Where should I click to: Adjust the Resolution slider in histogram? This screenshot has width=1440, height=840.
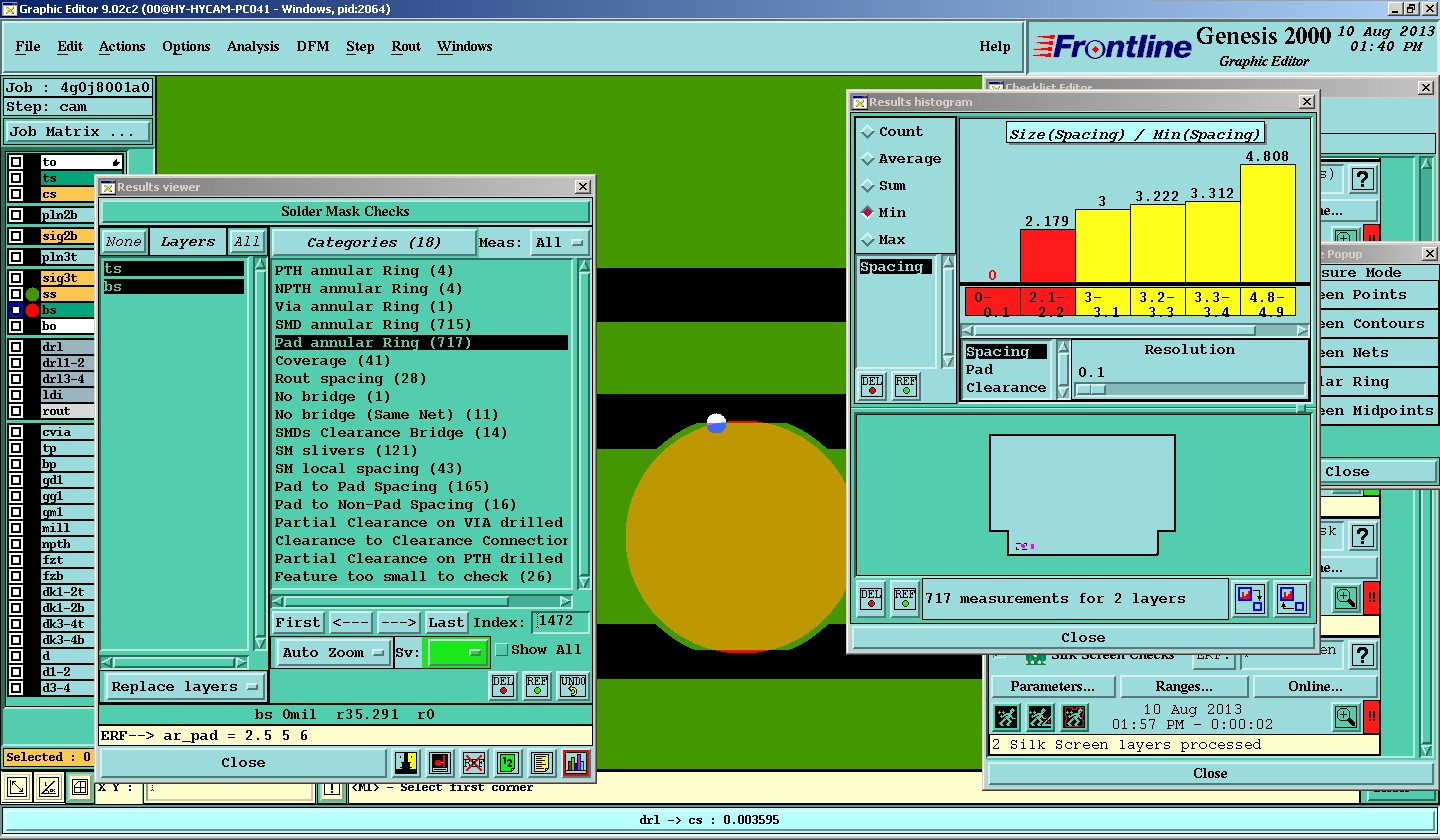pos(1090,390)
